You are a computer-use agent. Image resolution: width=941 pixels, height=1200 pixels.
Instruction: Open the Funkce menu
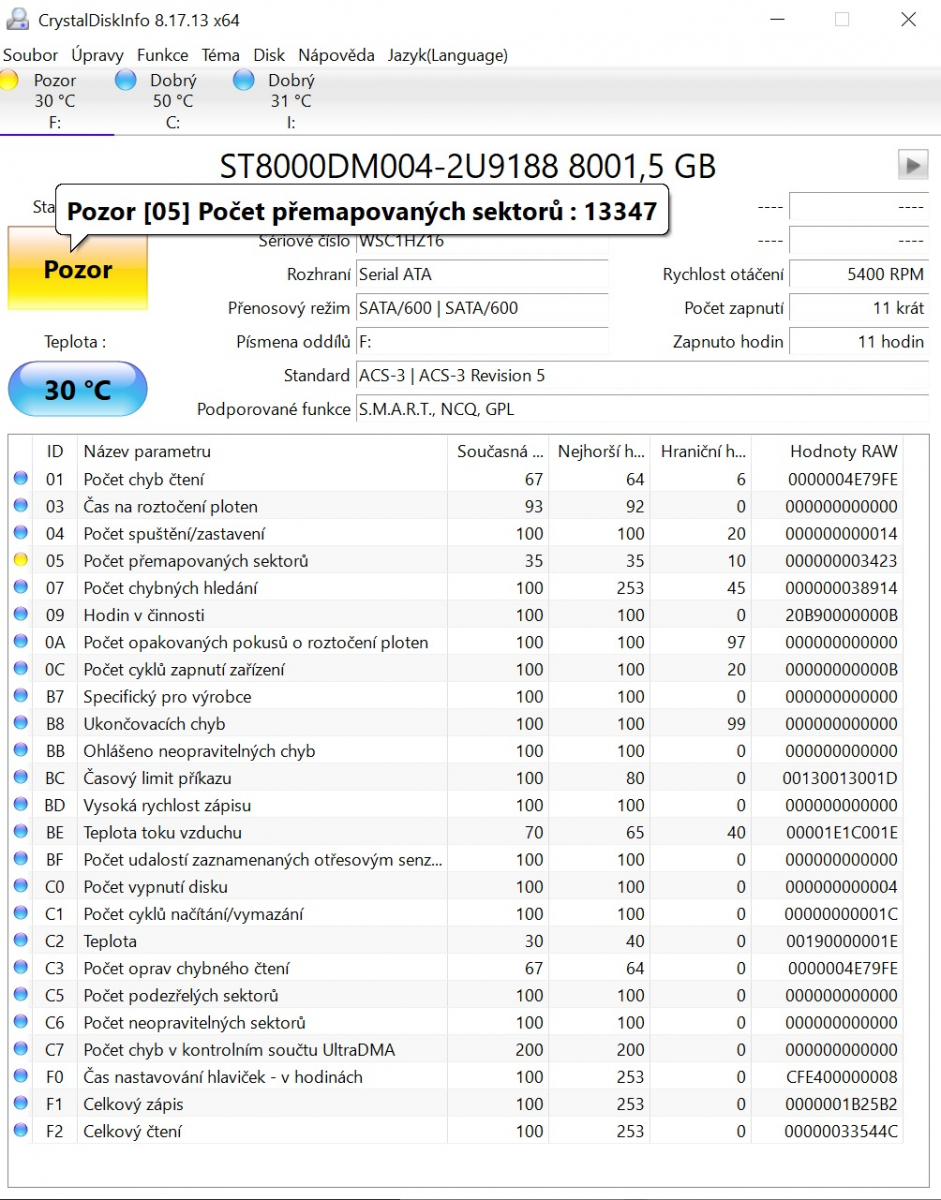point(162,55)
